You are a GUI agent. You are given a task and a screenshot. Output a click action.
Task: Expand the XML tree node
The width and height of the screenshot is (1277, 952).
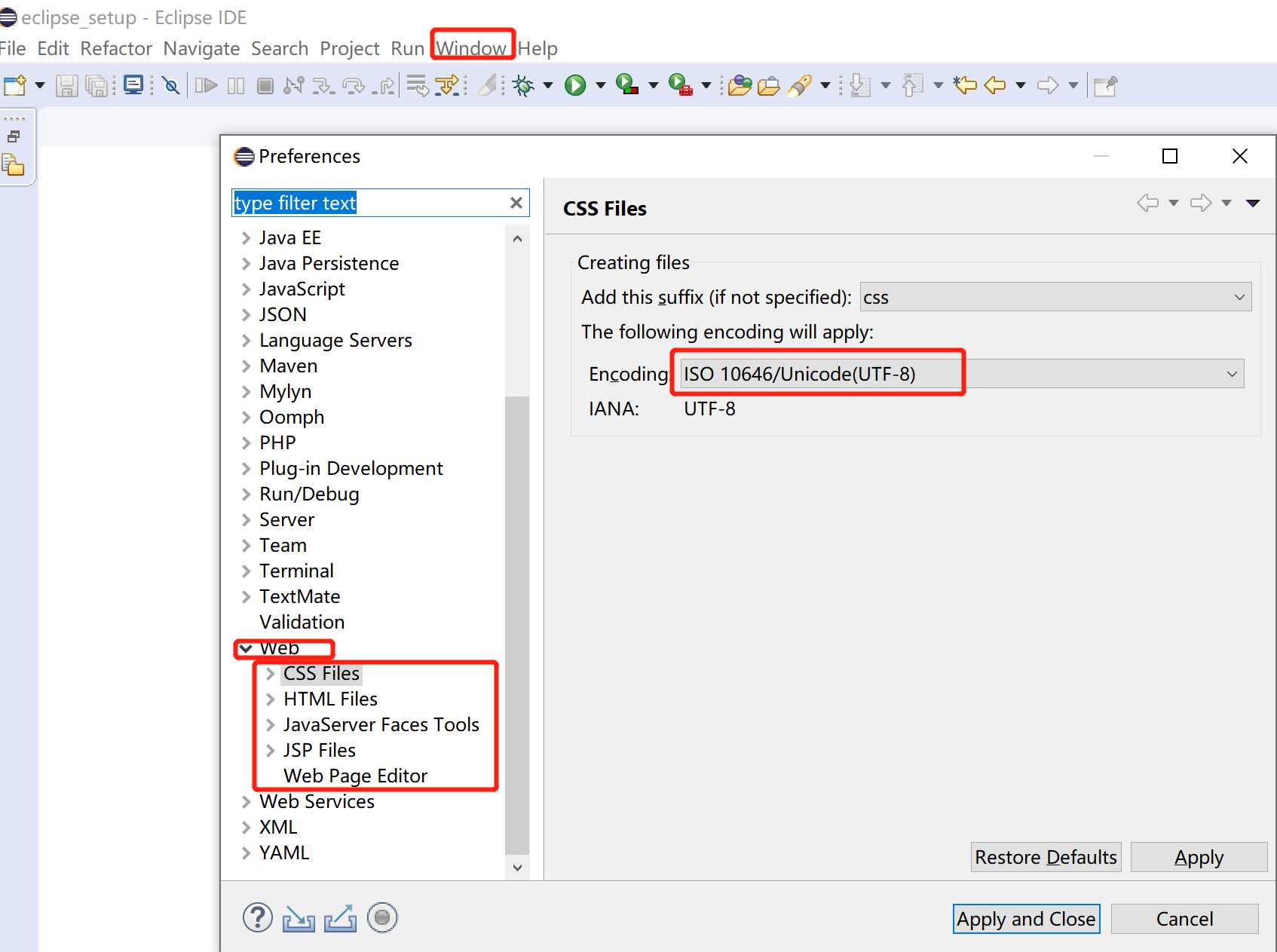pyautogui.click(x=246, y=828)
